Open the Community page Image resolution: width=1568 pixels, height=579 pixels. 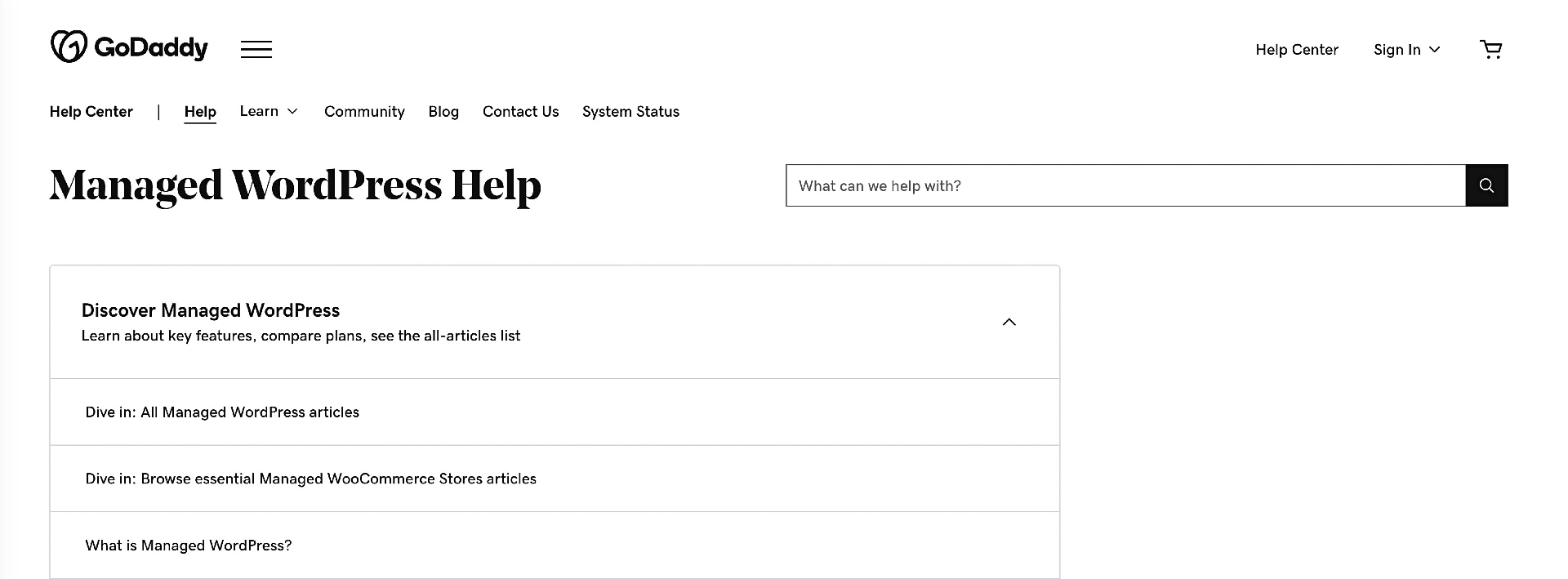point(364,112)
